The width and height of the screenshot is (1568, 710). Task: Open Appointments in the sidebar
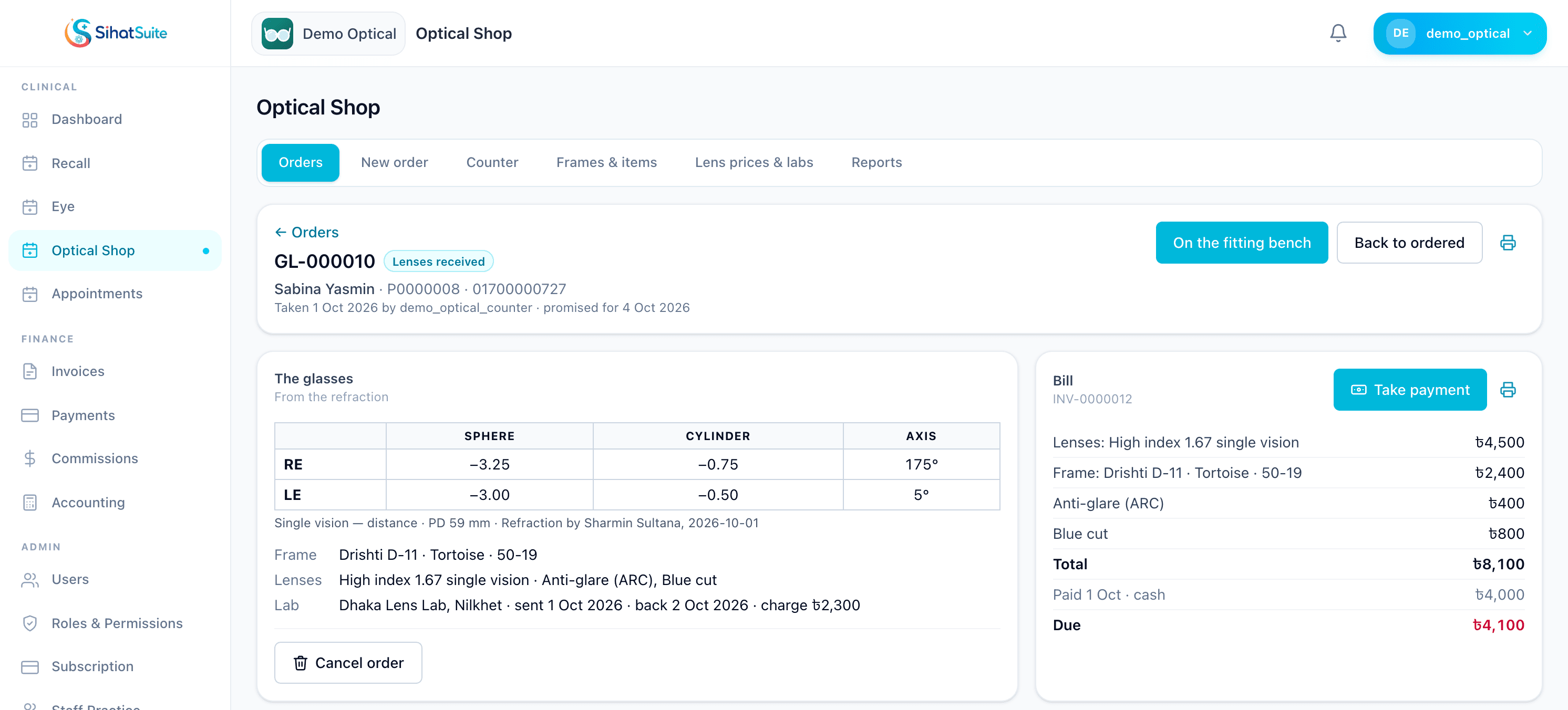point(115,293)
